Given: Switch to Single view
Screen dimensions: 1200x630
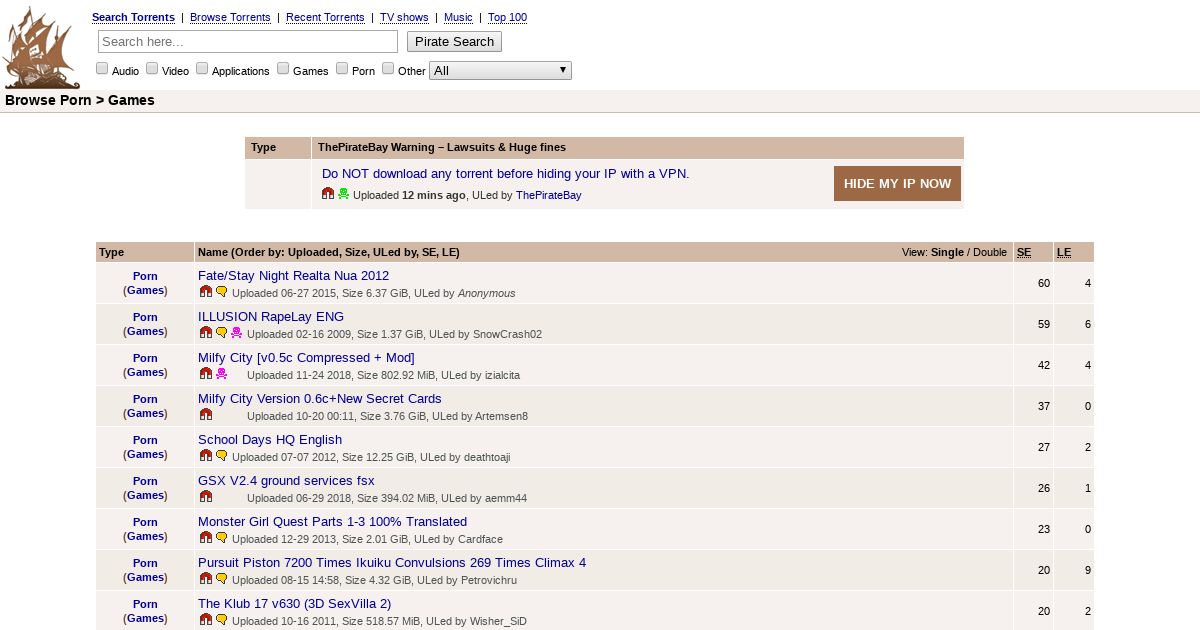Looking at the screenshot, I should coord(947,252).
